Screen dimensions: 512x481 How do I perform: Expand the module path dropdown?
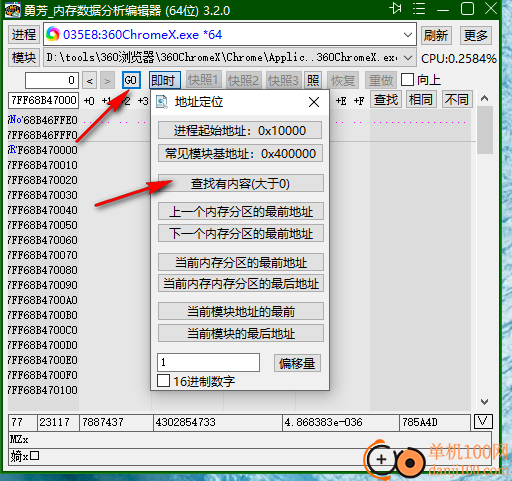pos(408,58)
